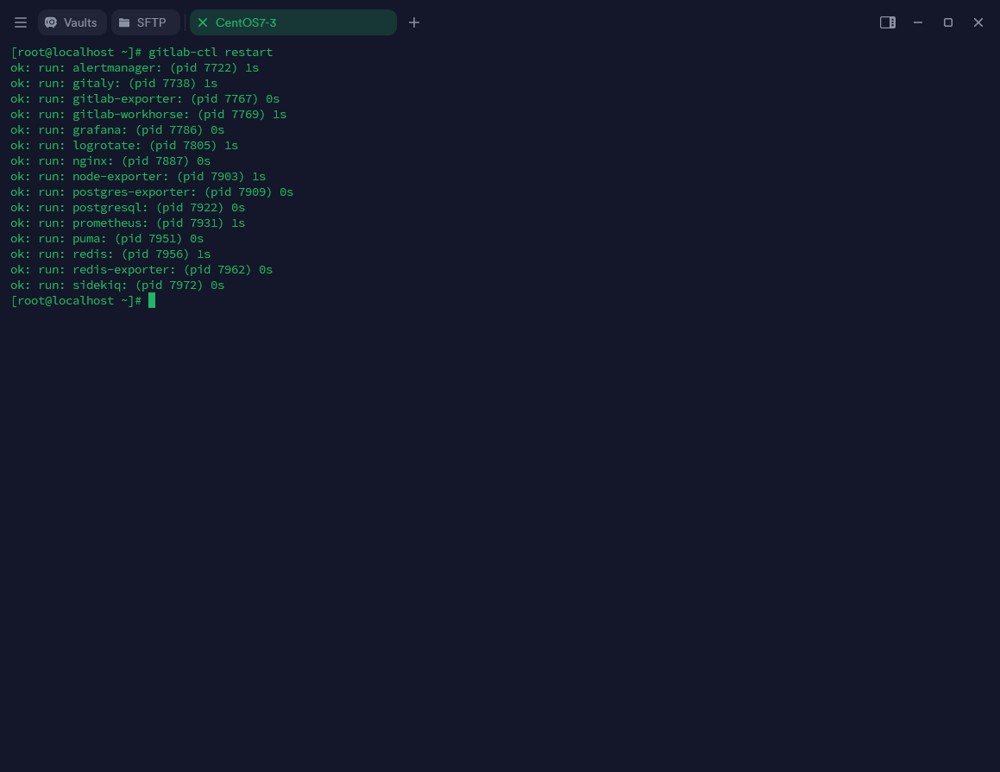
Task: Toggle the right side panel
Action: 888,22
